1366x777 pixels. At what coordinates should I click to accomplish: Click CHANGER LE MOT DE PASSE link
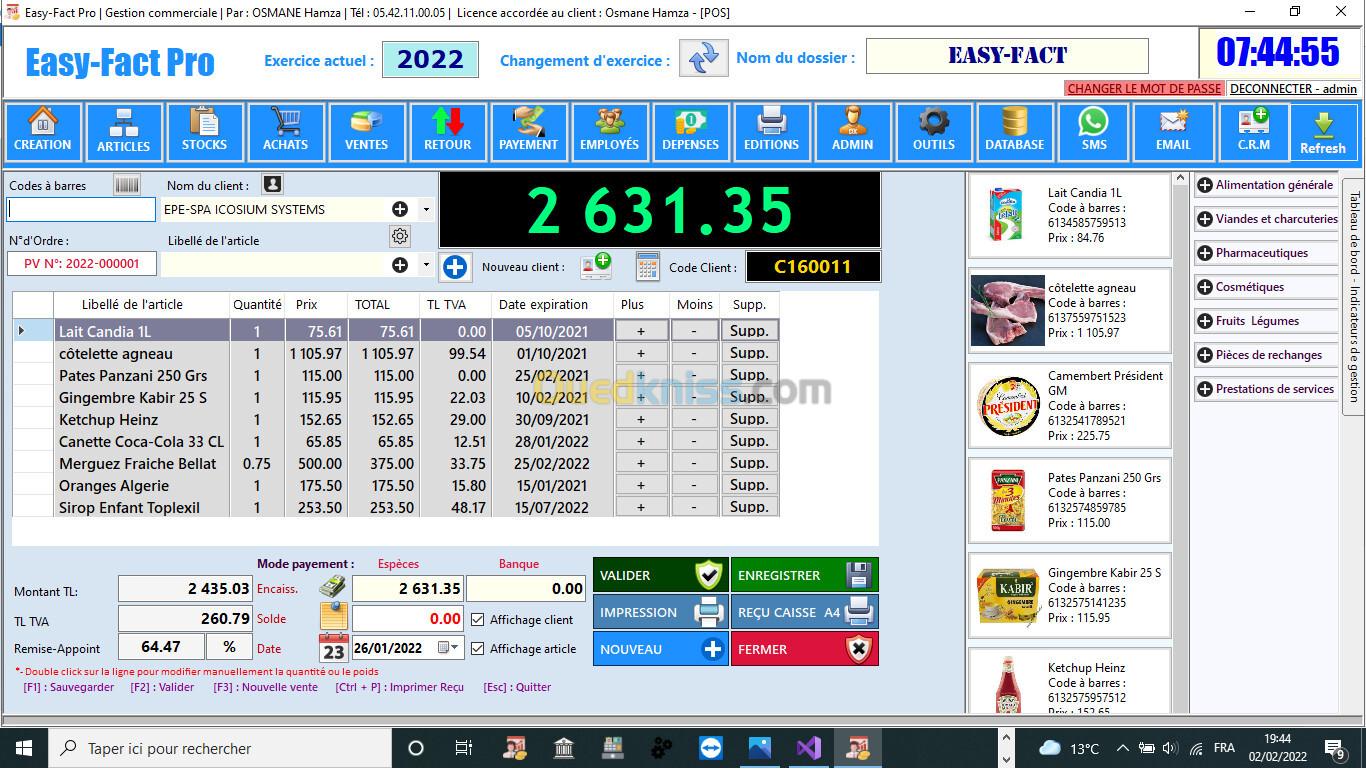click(x=1144, y=89)
